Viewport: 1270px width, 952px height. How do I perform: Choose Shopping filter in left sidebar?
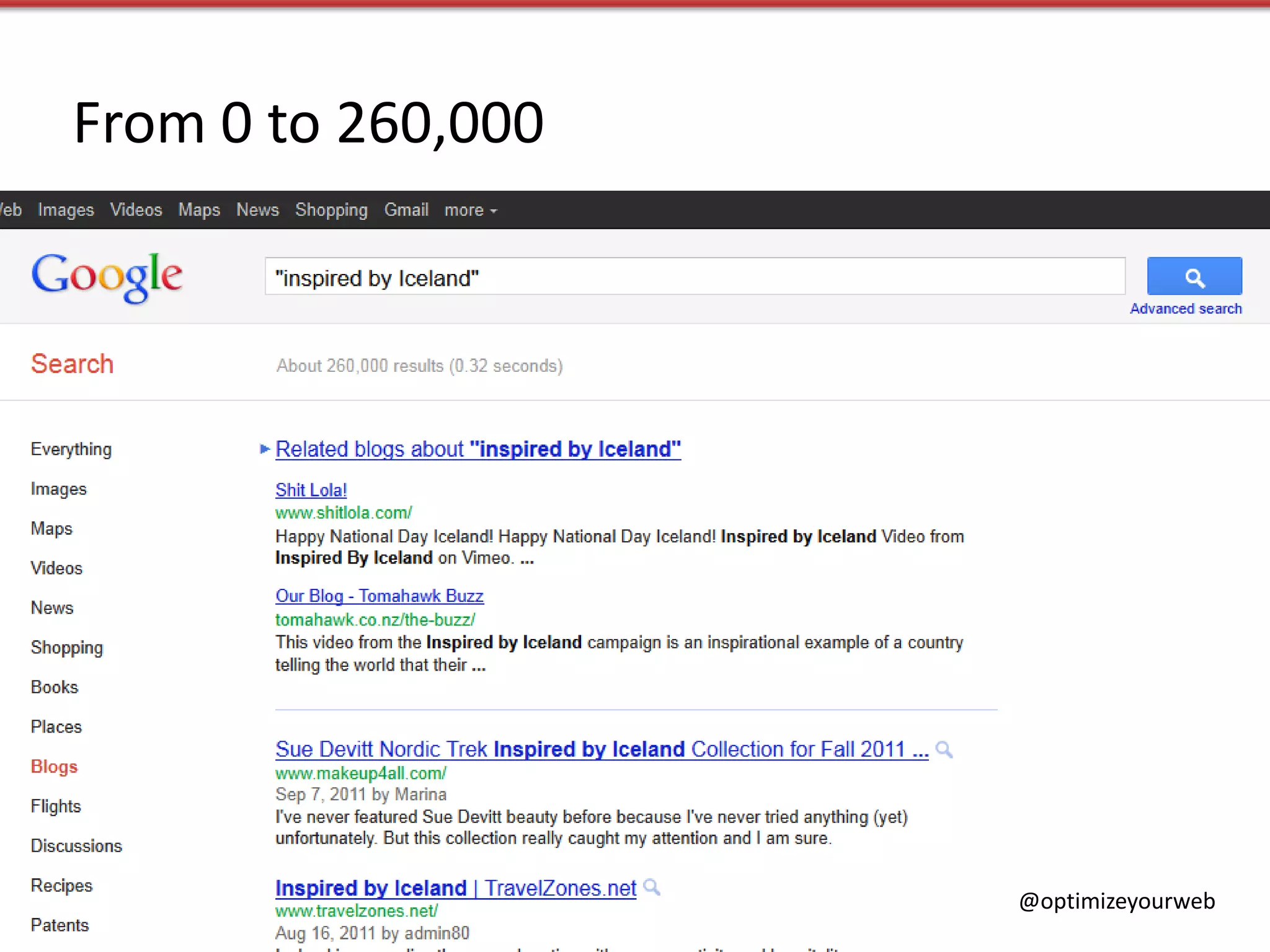click(x=67, y=648)
